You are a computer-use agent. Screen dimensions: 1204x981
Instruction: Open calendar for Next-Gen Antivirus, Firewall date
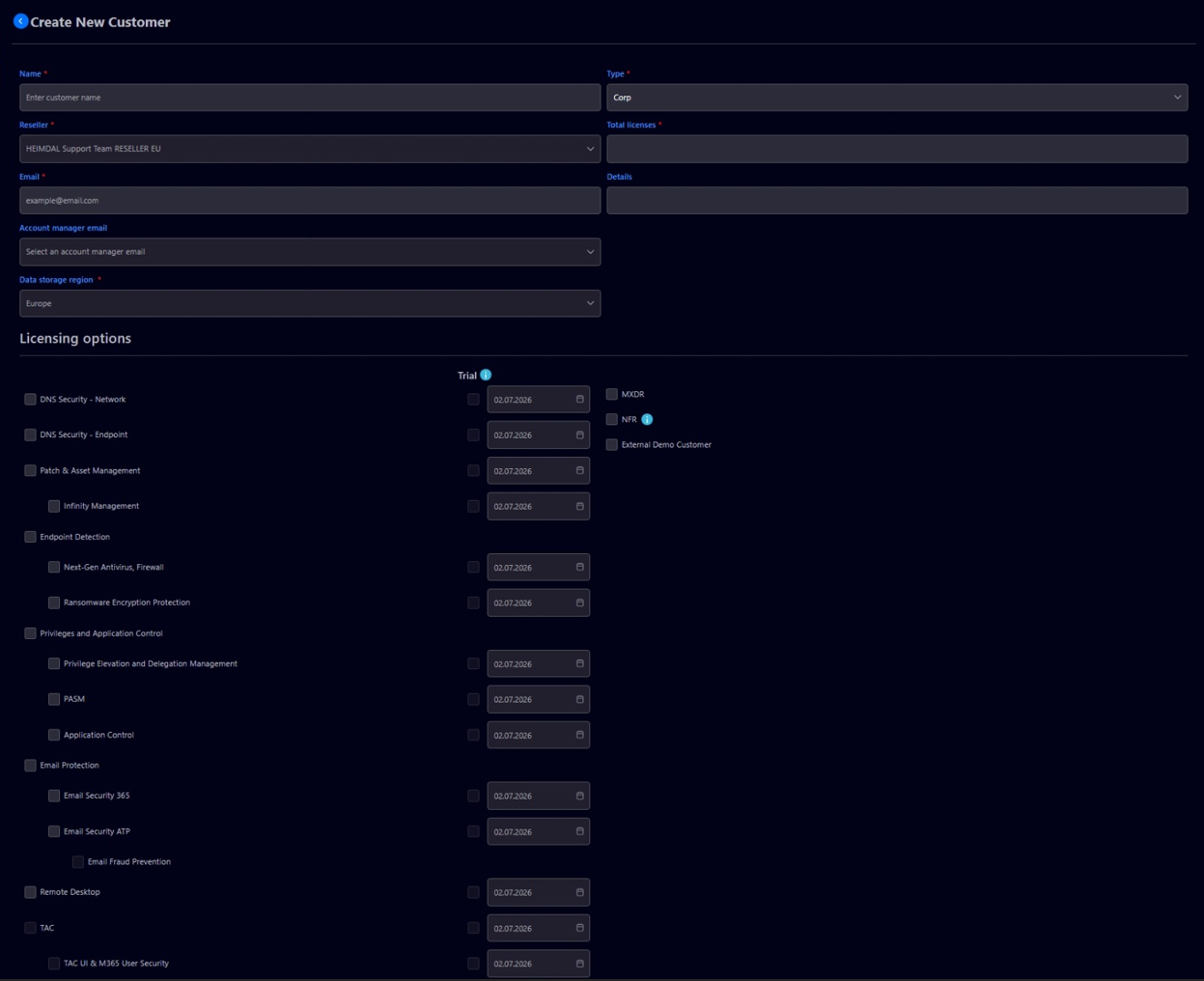coord(579,567)
